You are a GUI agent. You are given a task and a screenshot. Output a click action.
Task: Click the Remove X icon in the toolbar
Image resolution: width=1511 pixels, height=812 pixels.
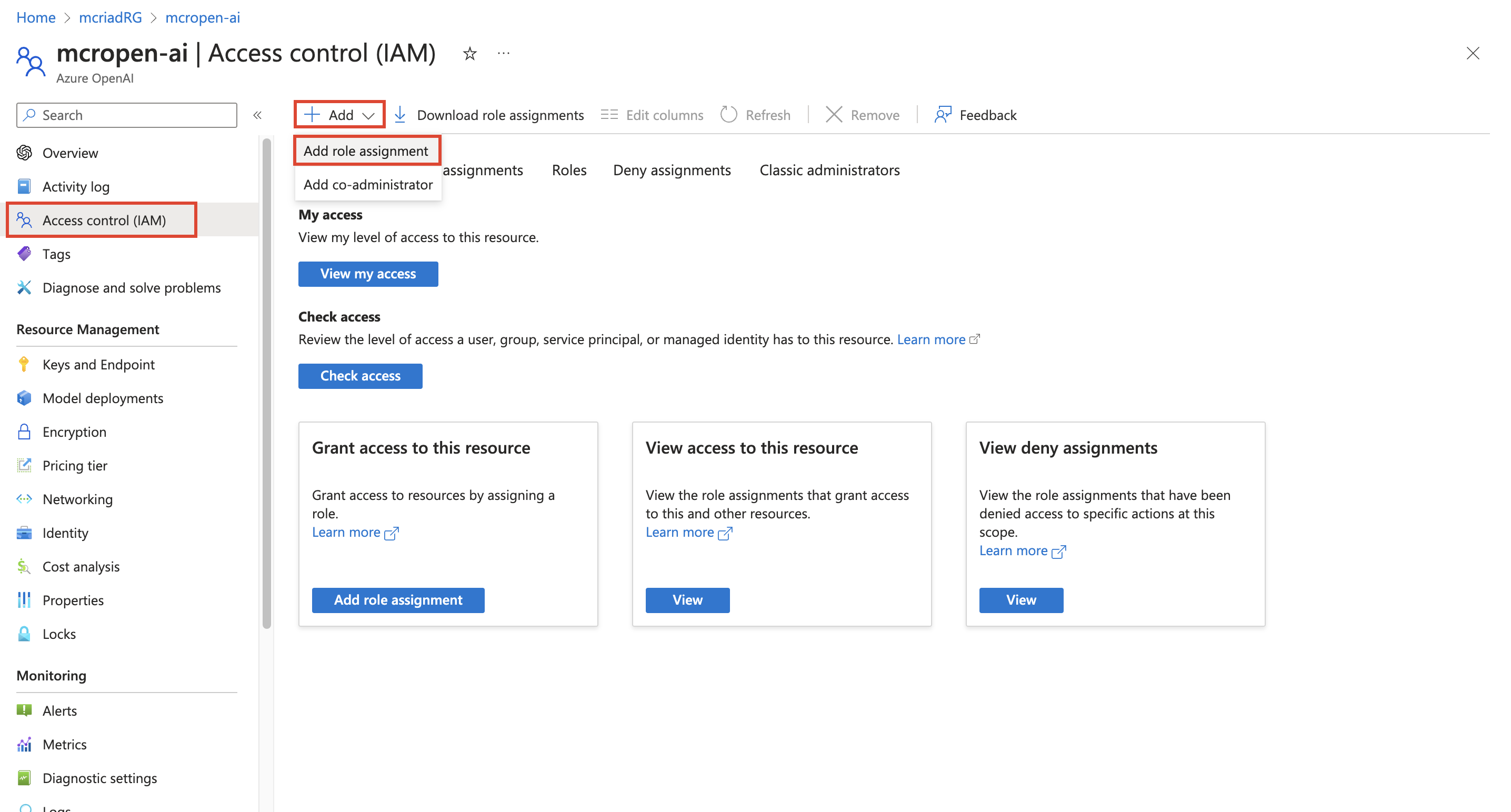click(834, 114)
